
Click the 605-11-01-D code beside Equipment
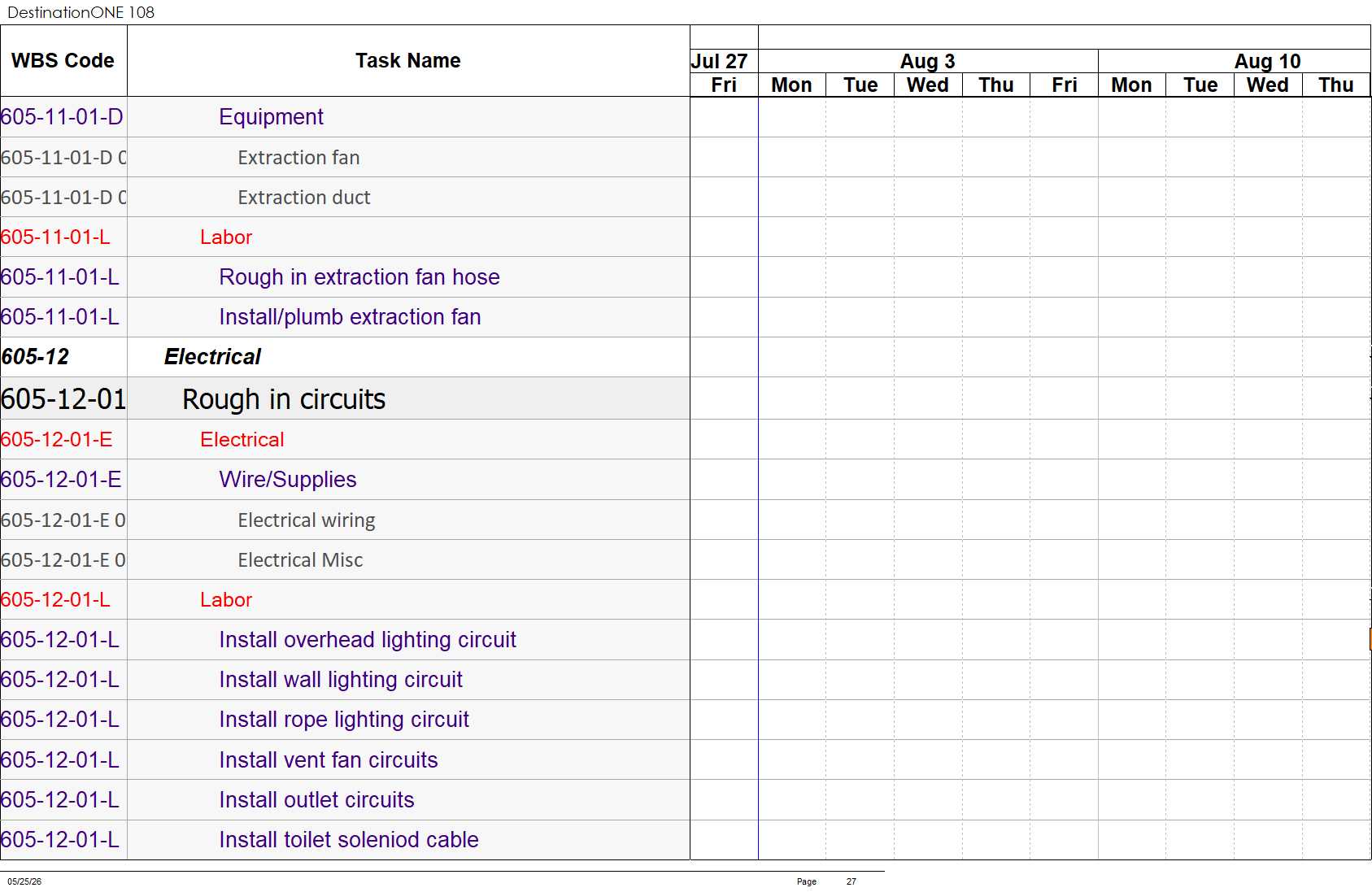[x=62, y=117]
